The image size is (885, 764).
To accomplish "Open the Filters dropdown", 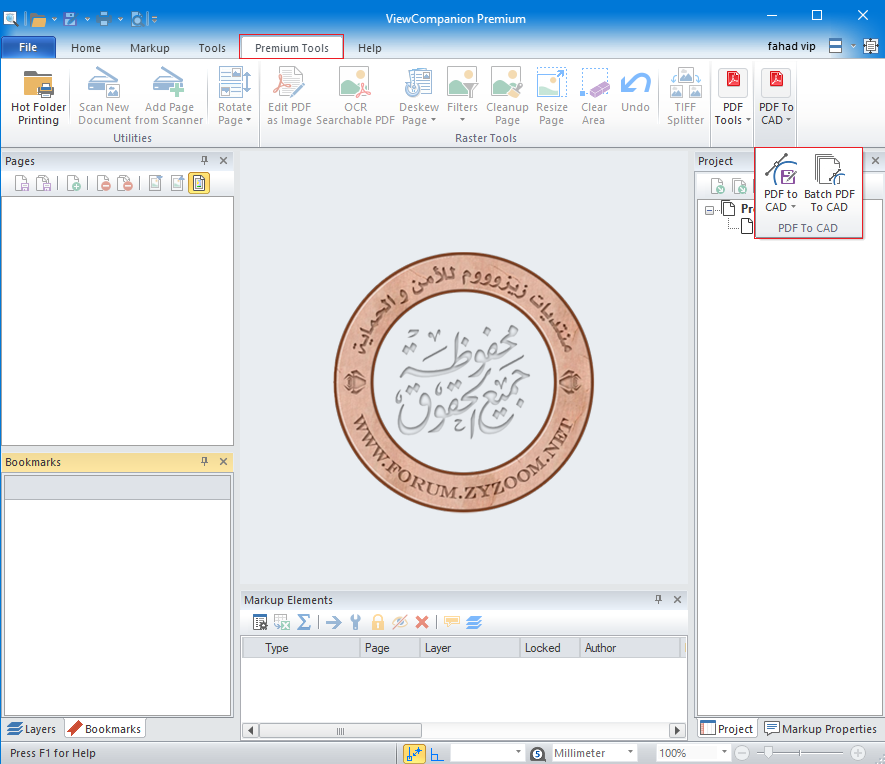I will coord(462,96).
